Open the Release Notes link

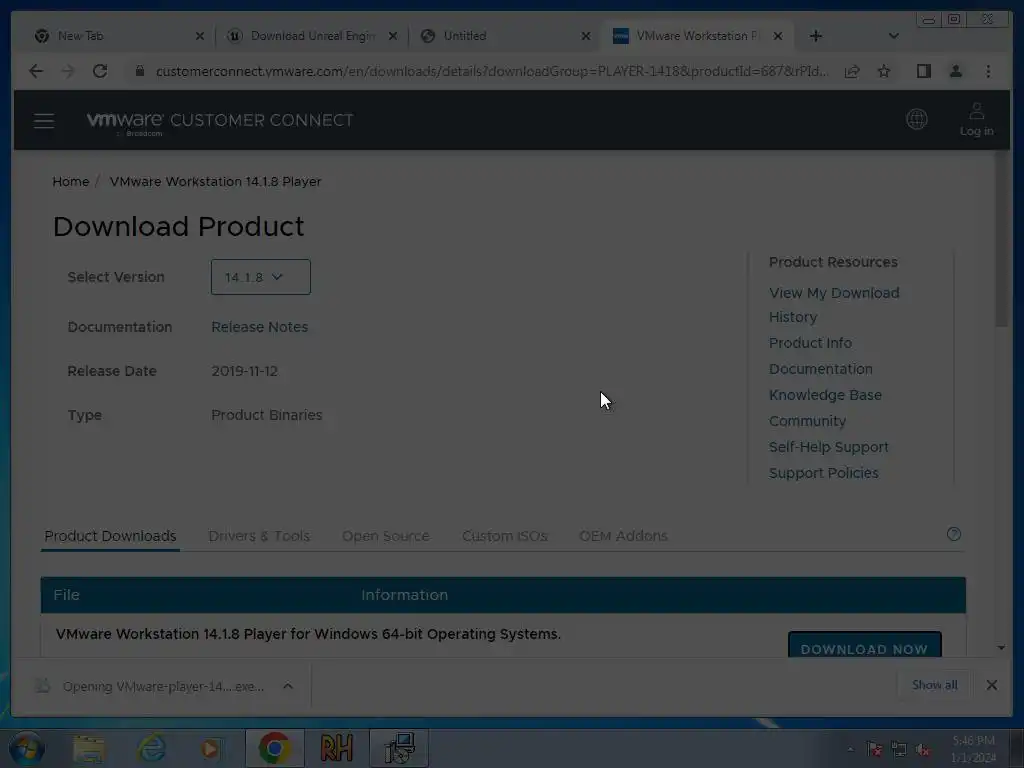tap(259, 327)
